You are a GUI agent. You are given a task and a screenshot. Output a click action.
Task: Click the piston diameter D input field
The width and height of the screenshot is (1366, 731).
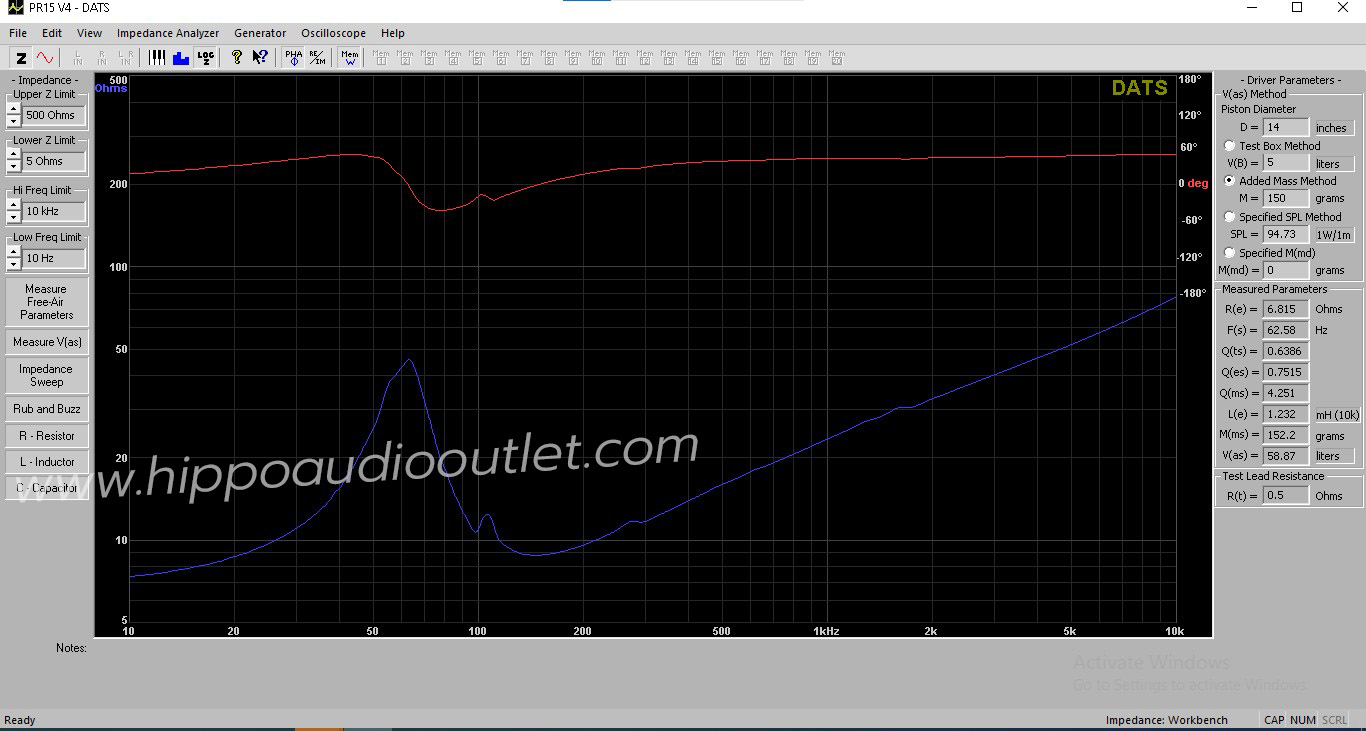pyautogui.click(x=1285, y=128)
